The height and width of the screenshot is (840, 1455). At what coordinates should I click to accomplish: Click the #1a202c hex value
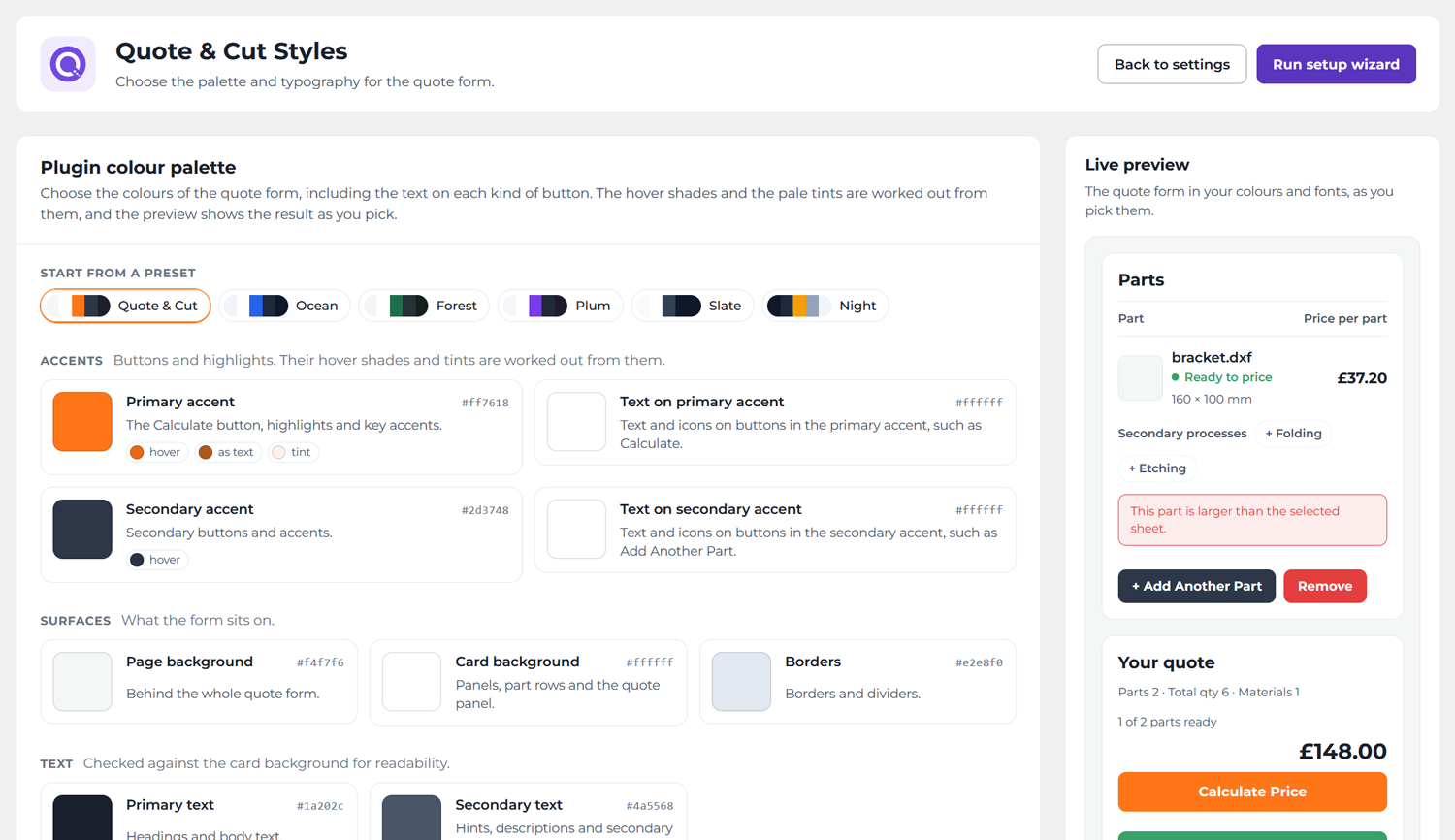click(320, 806)
